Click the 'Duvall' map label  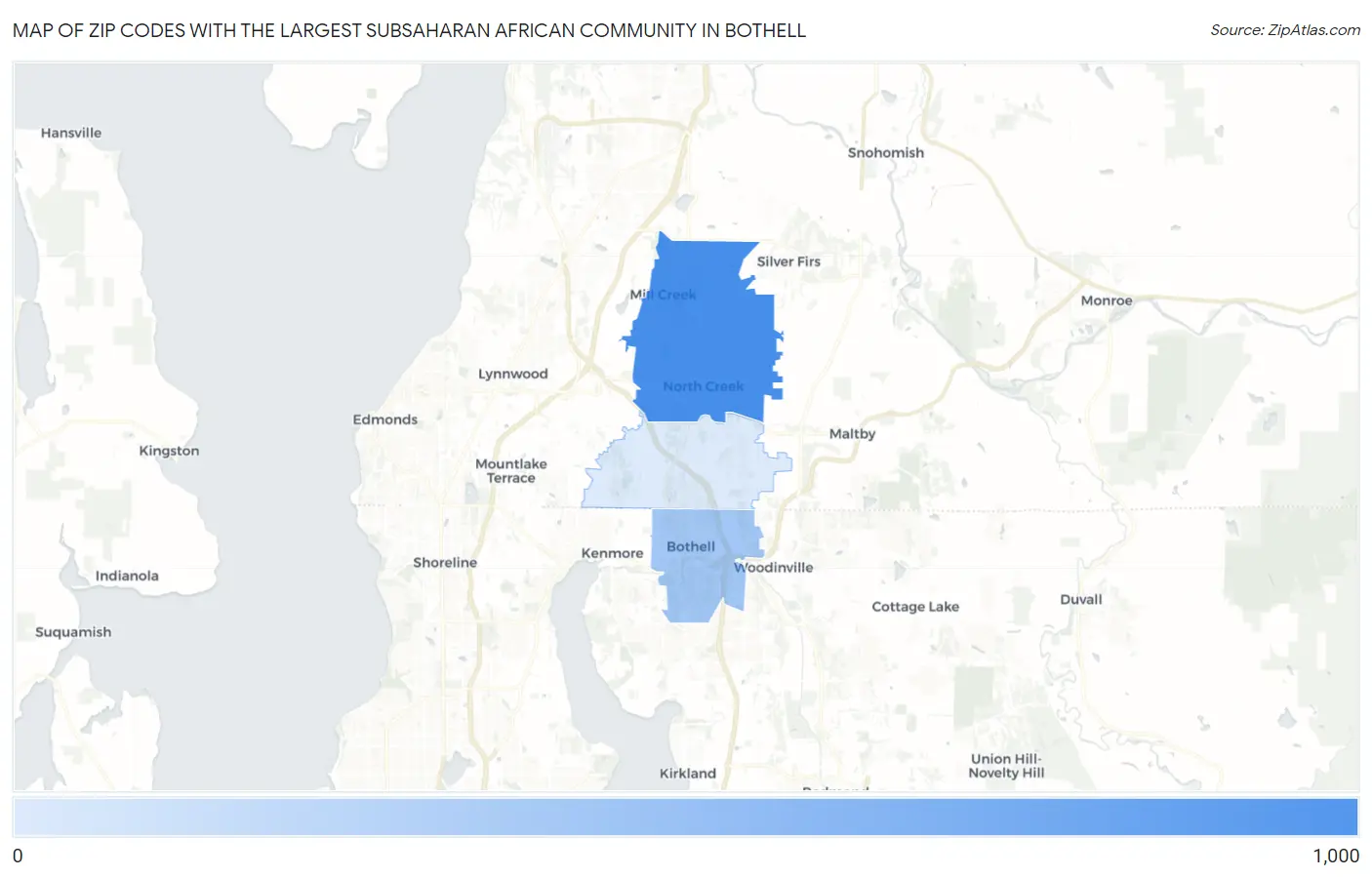pyautogui.click(x=1081, y=600)
